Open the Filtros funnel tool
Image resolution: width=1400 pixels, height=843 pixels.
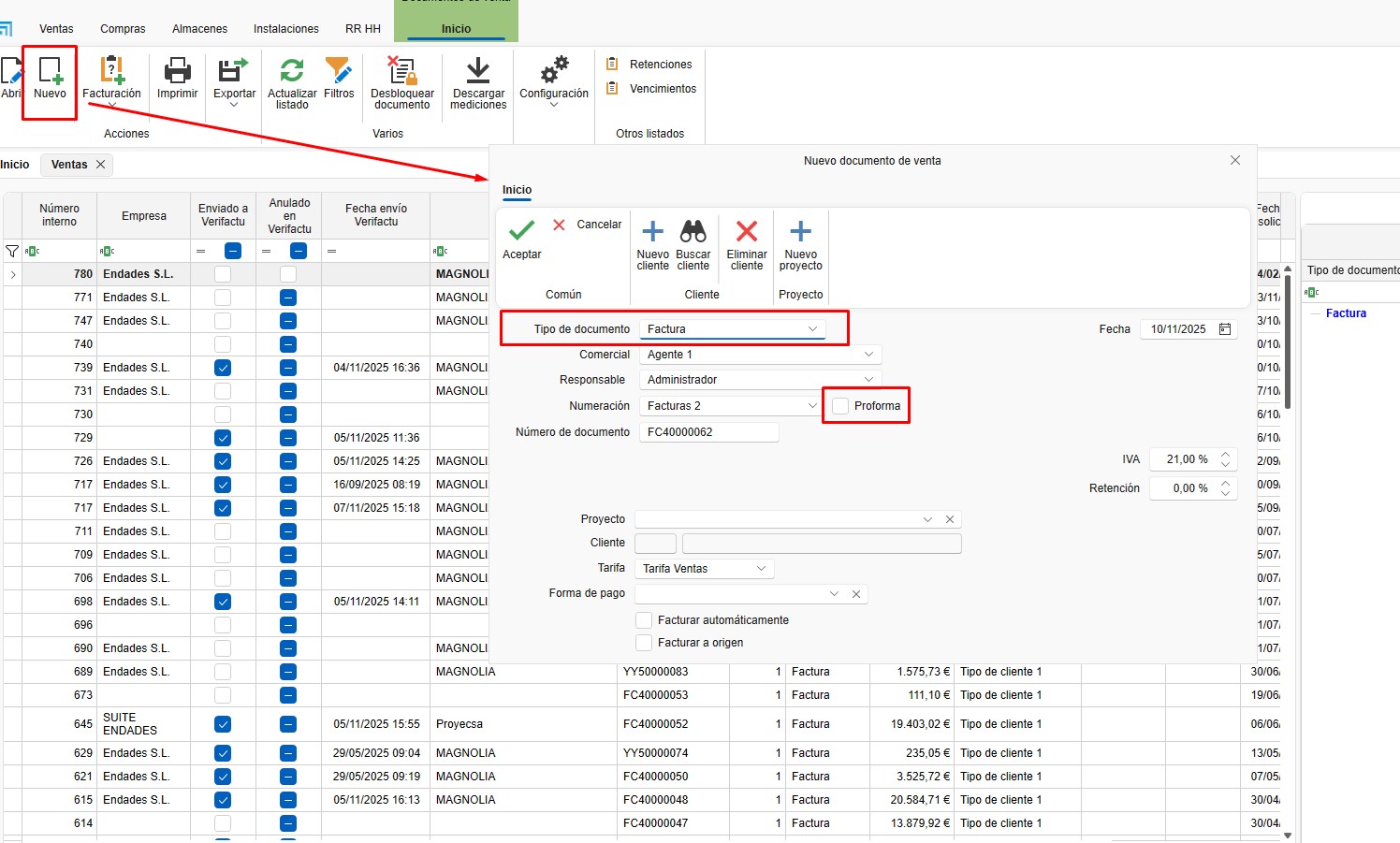(339, 71)
